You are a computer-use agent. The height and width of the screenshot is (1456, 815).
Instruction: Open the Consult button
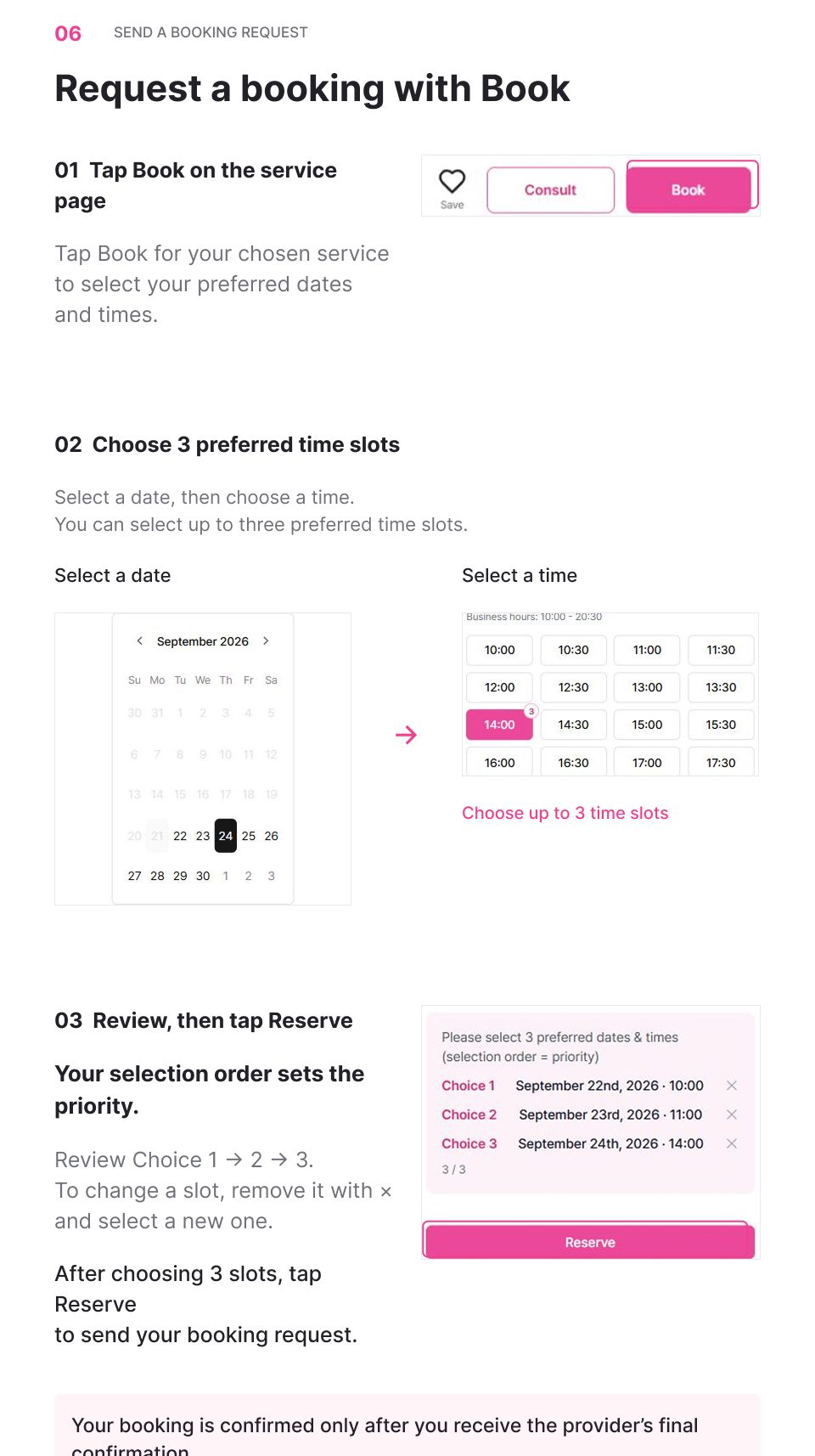(x=550, y=189)
